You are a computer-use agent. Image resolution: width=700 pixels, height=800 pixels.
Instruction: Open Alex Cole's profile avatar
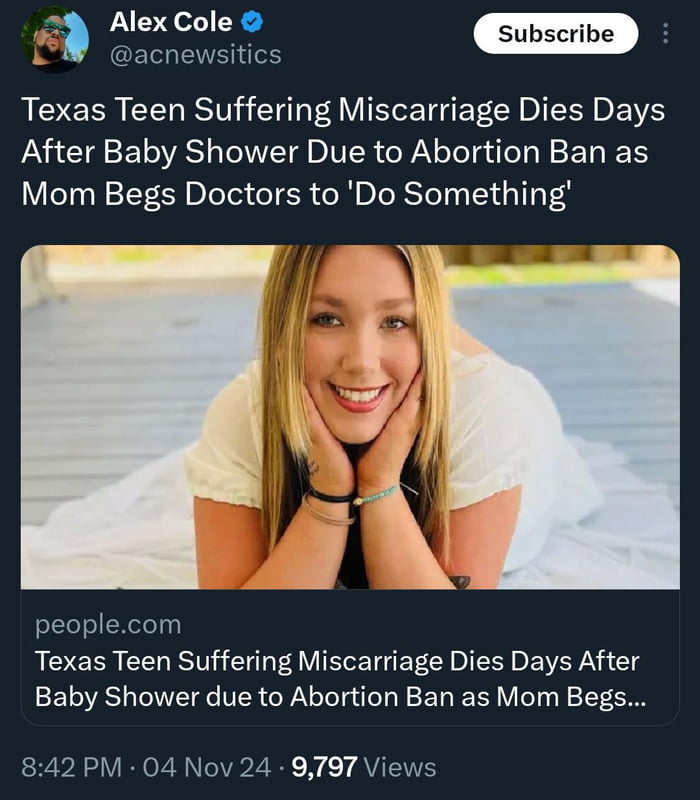coord(55,38)
